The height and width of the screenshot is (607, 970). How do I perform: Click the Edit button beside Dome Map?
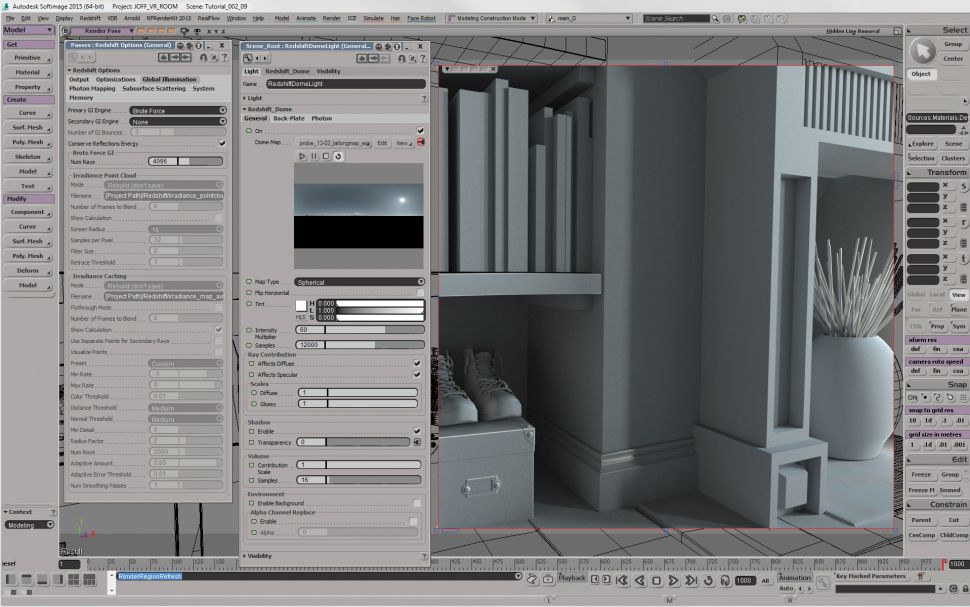[x=384, y=143]
